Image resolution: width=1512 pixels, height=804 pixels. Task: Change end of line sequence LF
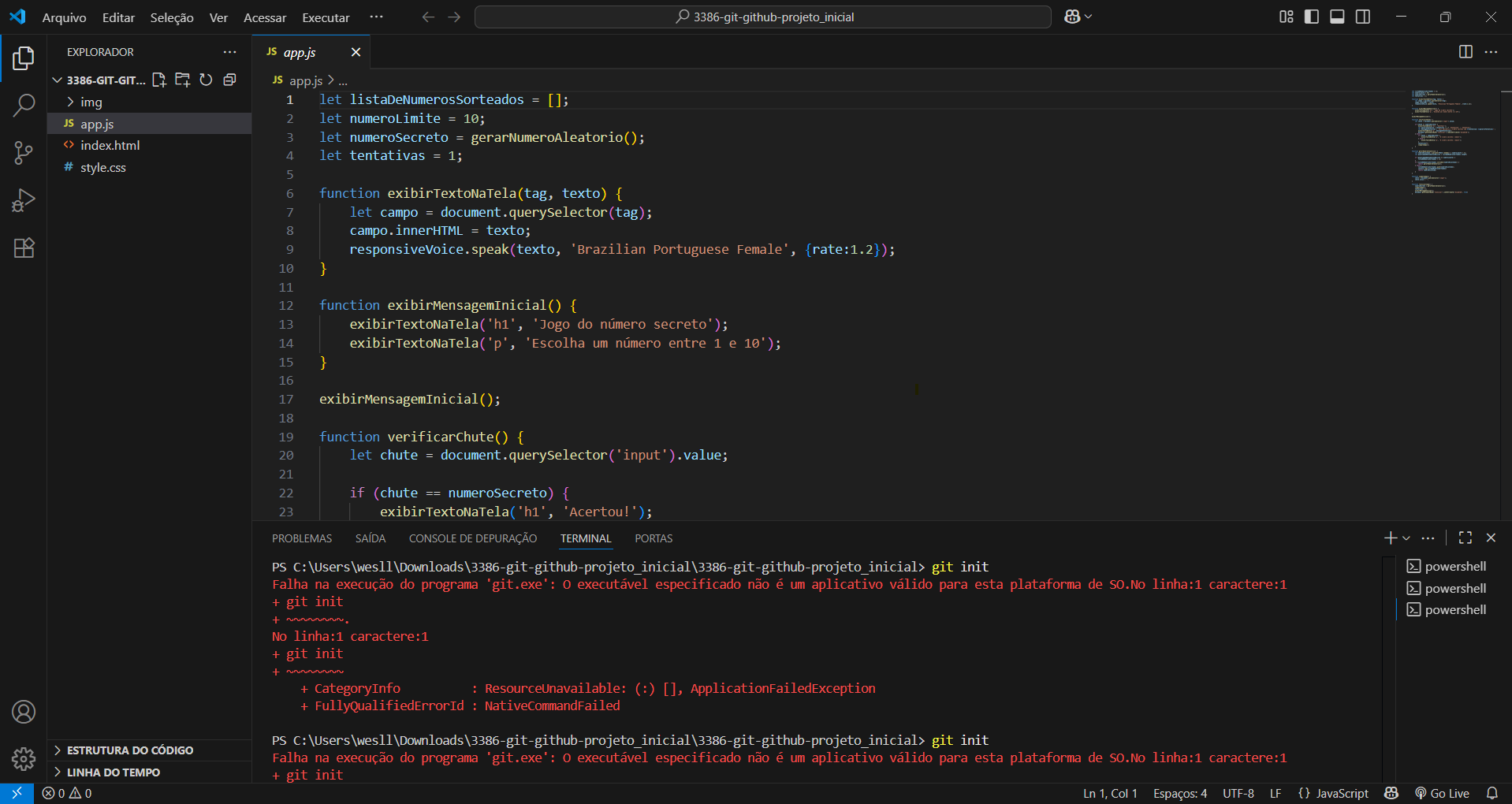[1276, 793]
